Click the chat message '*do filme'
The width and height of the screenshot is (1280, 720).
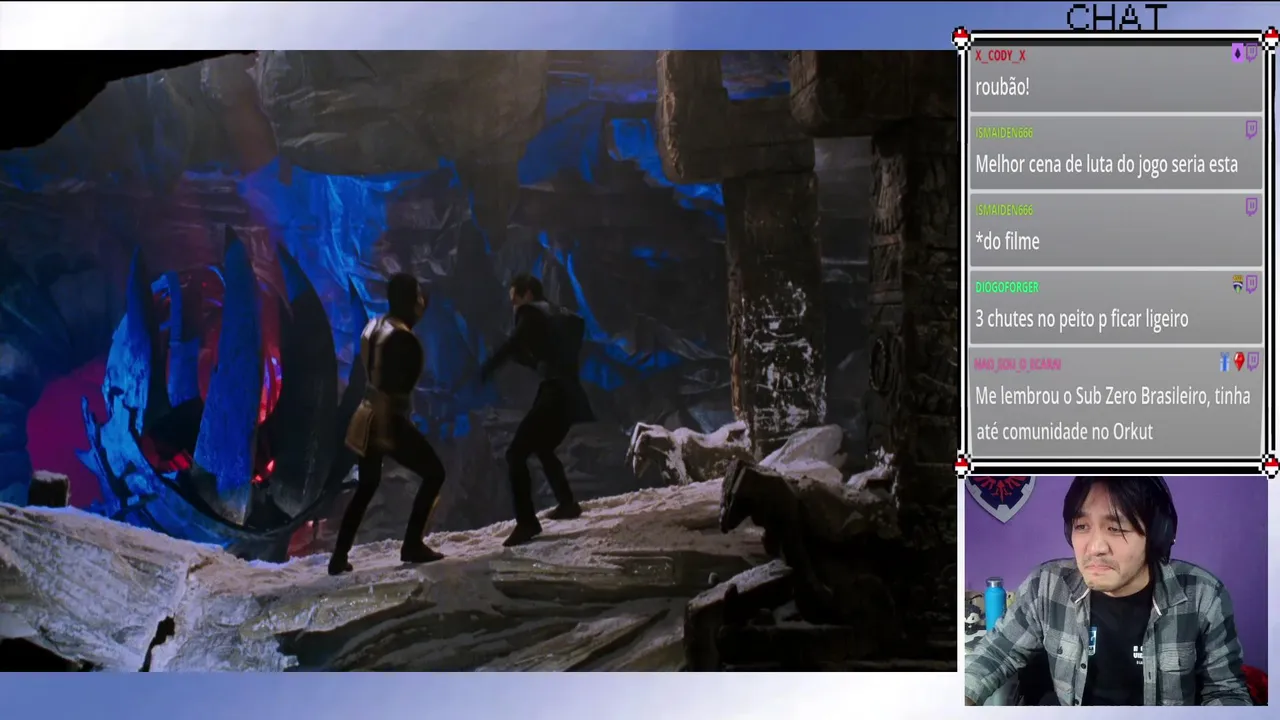pyautogui.click(x=1007, y=241)
